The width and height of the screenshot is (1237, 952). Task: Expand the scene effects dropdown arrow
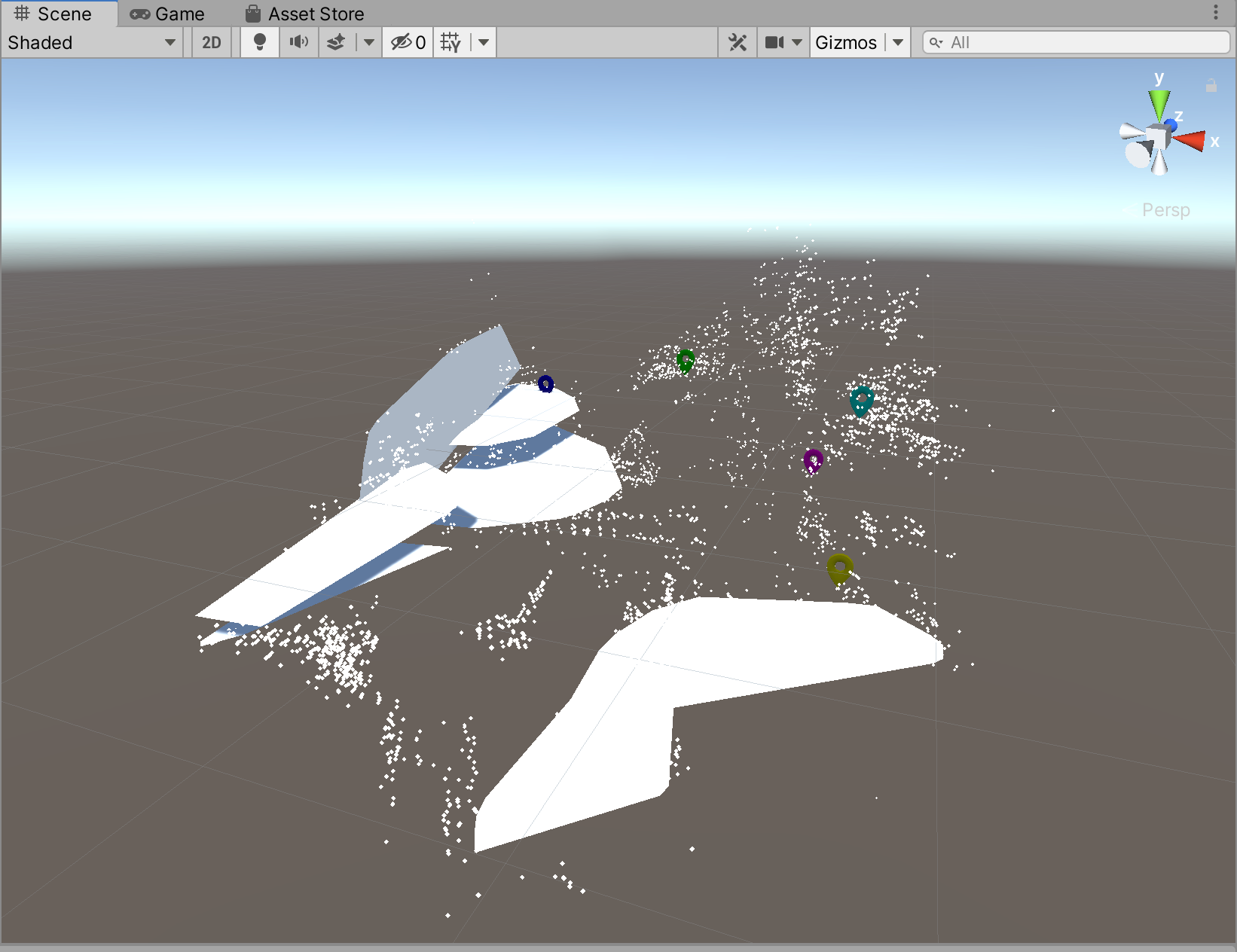pos(368,42)
